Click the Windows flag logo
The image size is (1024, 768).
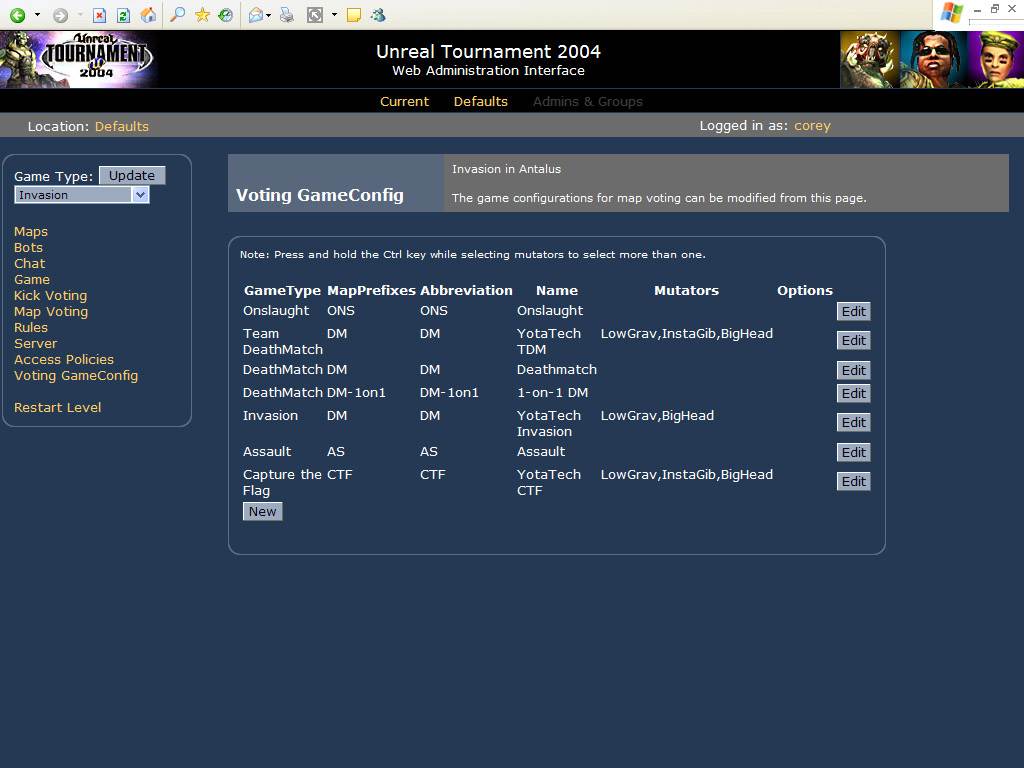[952, 13]
